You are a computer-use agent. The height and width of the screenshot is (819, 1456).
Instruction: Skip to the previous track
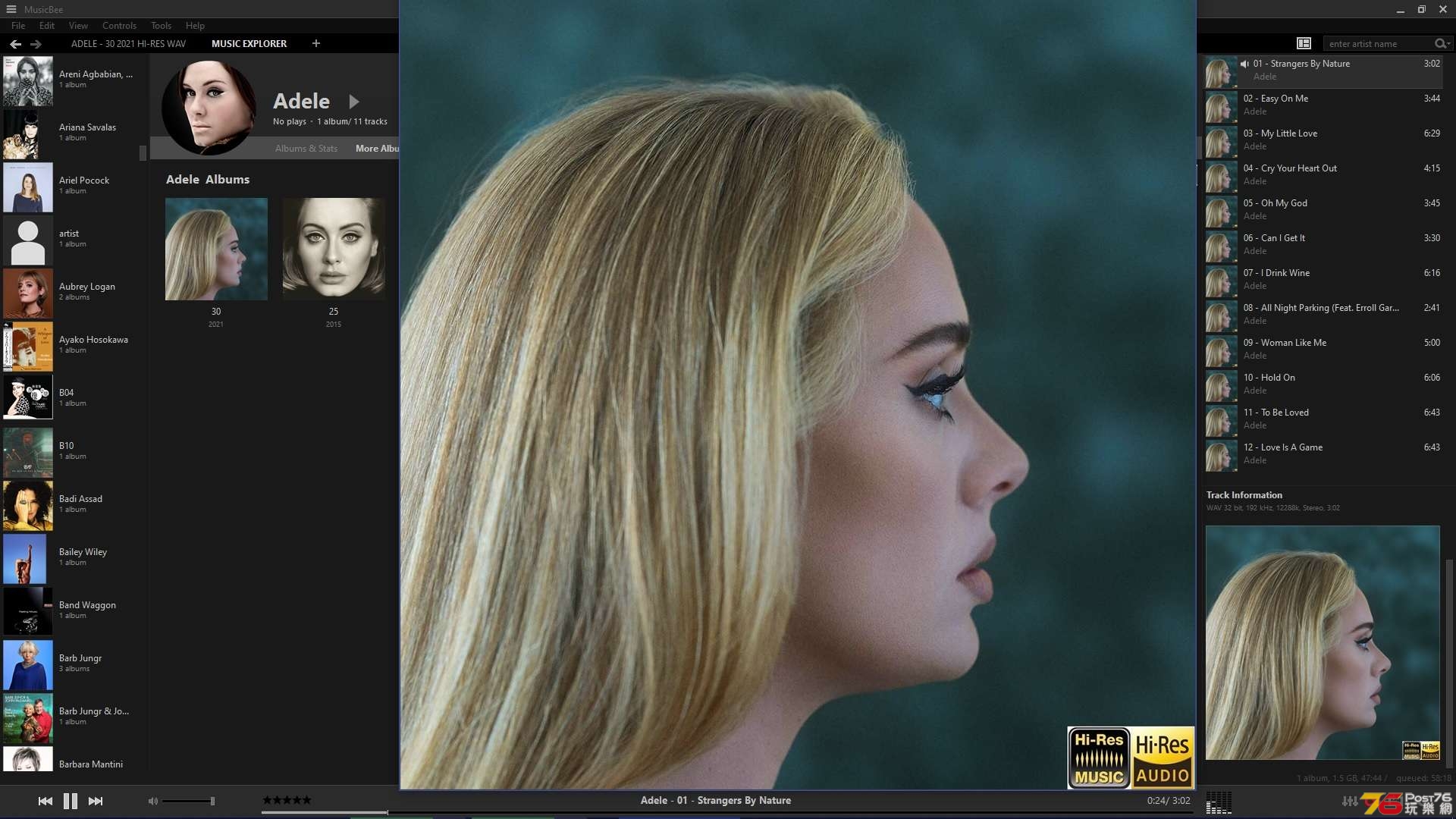click(x=45, y=801)
